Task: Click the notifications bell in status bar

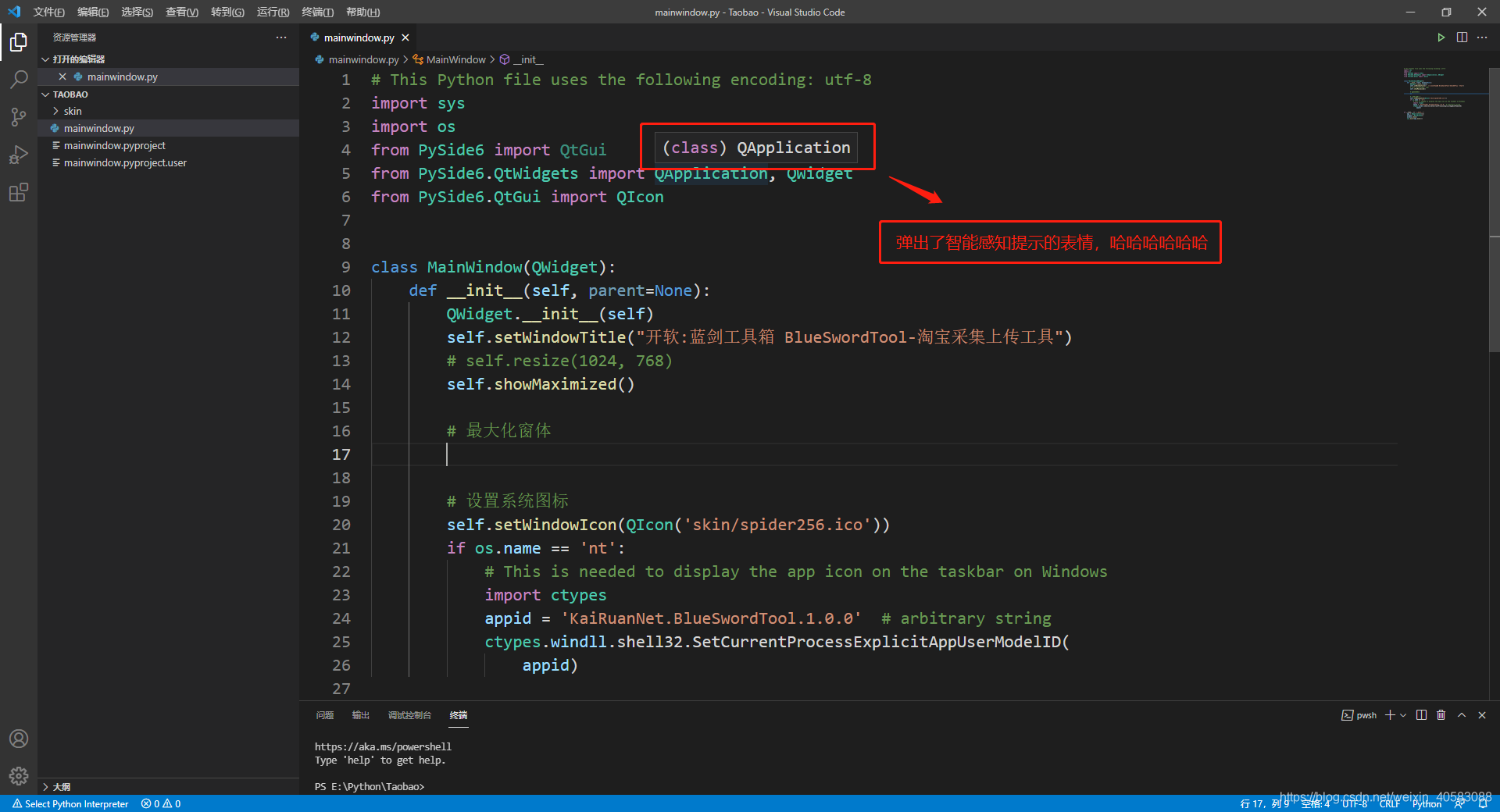Action: 1483,803
